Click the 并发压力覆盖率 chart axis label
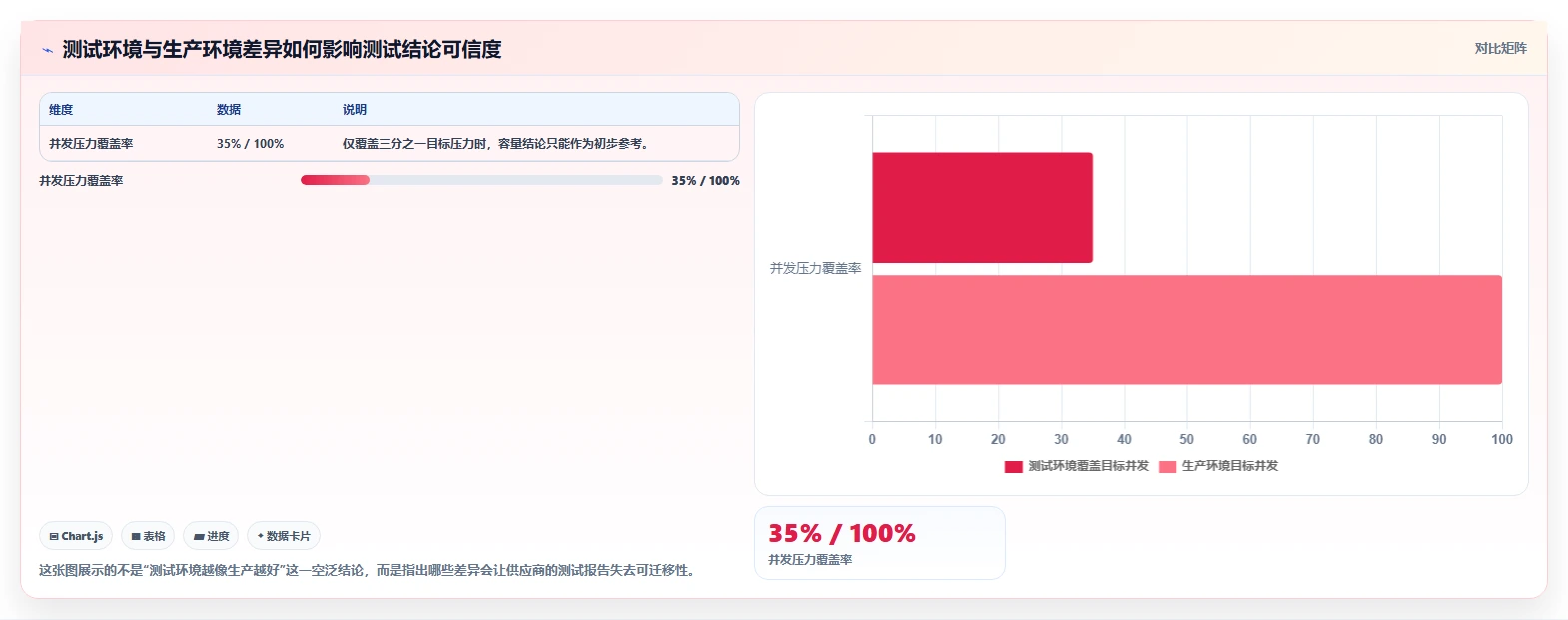 pos(815,269)
